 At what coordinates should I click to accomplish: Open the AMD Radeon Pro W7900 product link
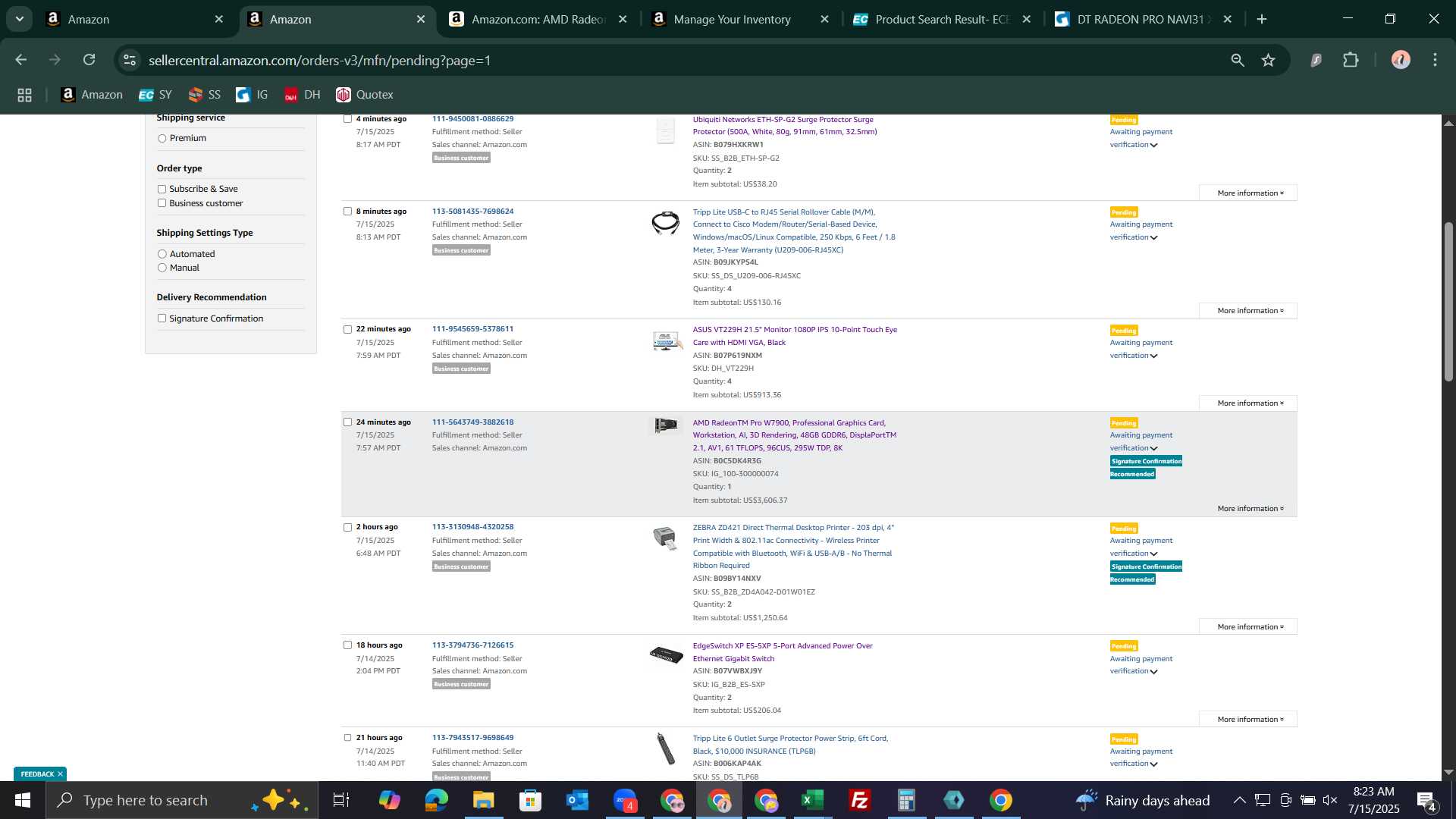tap(794, 435)
